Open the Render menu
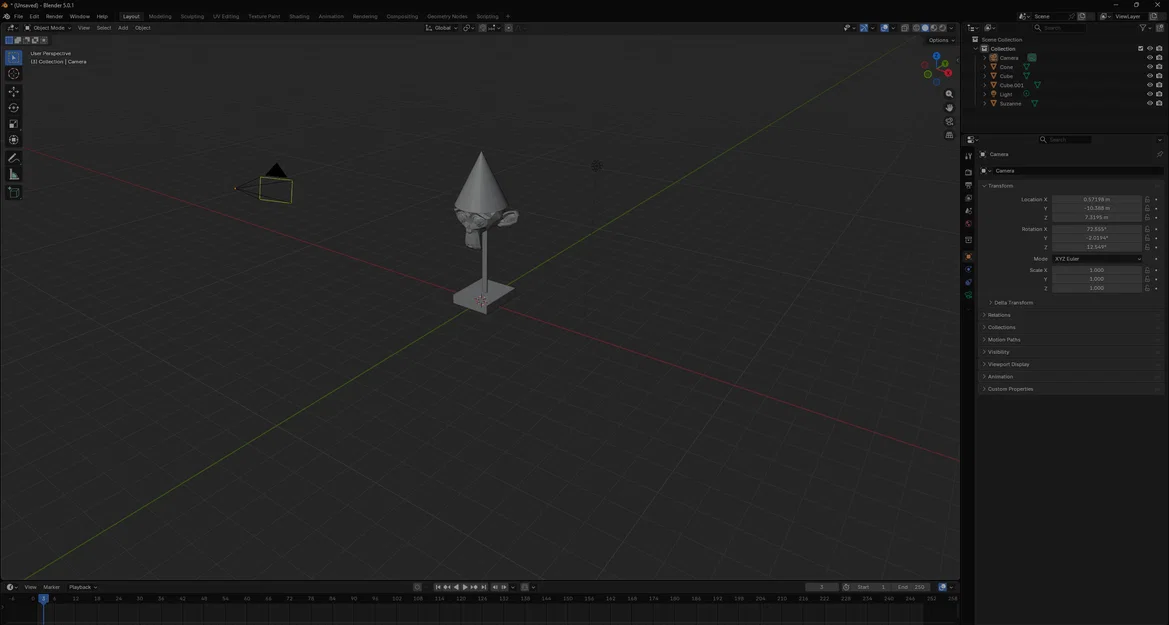The image size is (1169, 625). click(x=54, y=16)
